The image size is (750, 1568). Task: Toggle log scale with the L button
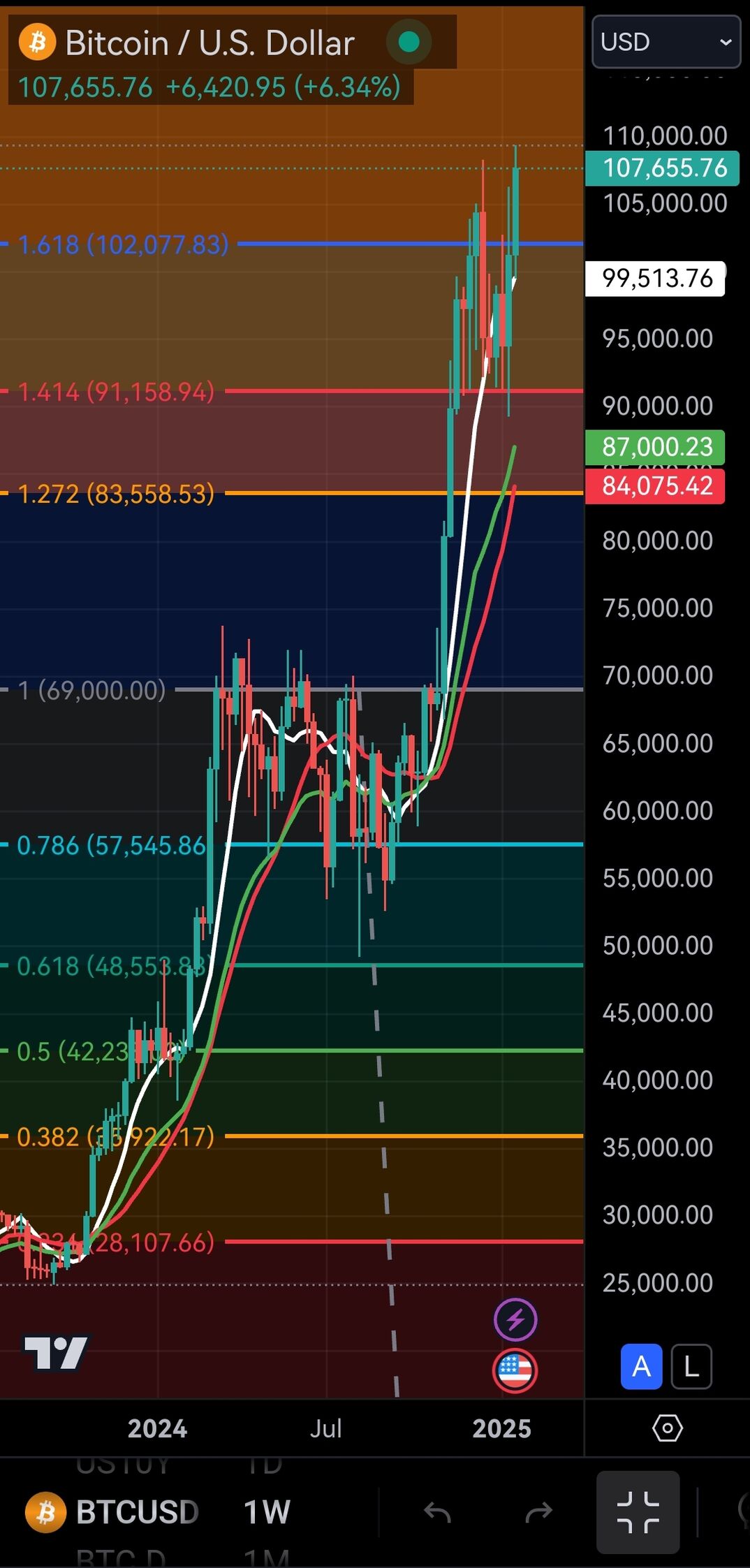tap(691, 1366)
